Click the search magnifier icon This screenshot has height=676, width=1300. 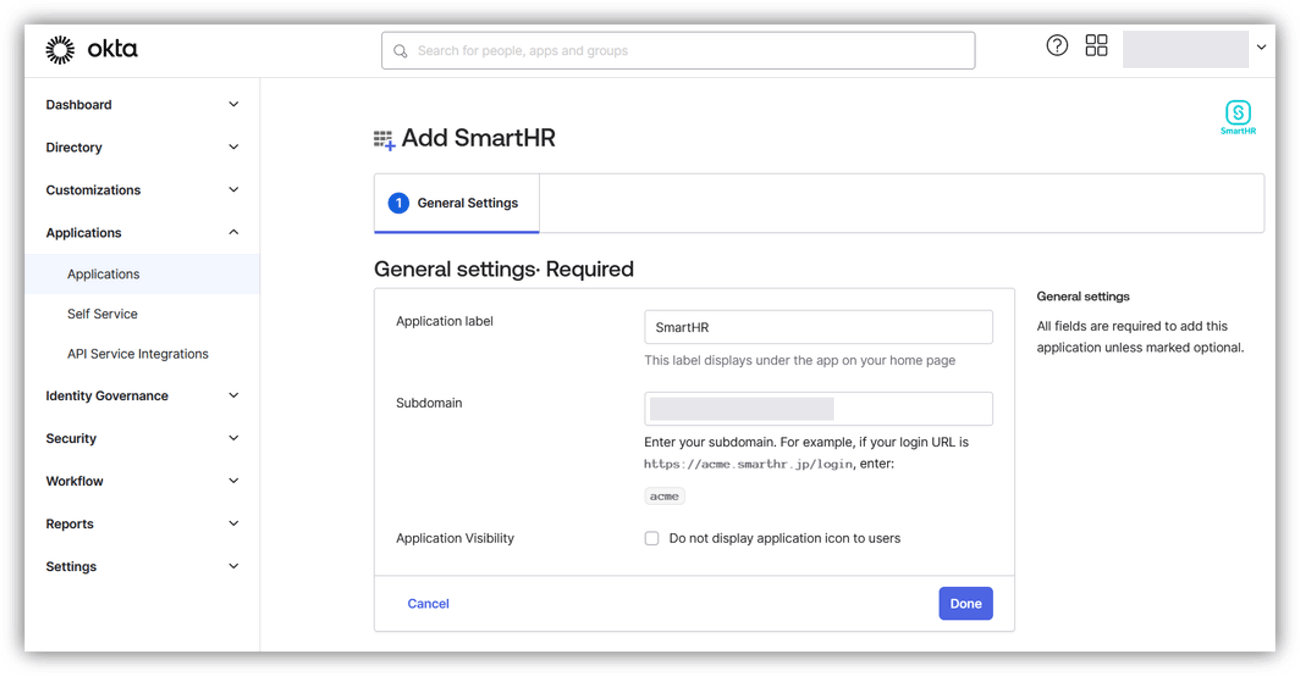click(400, 51)
